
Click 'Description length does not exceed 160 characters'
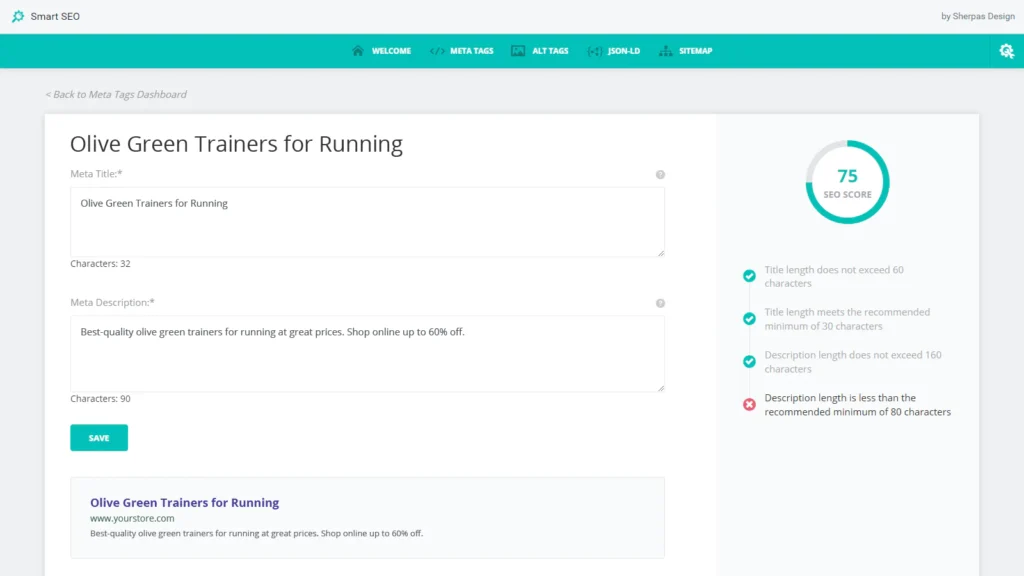[x=853, y=362]
